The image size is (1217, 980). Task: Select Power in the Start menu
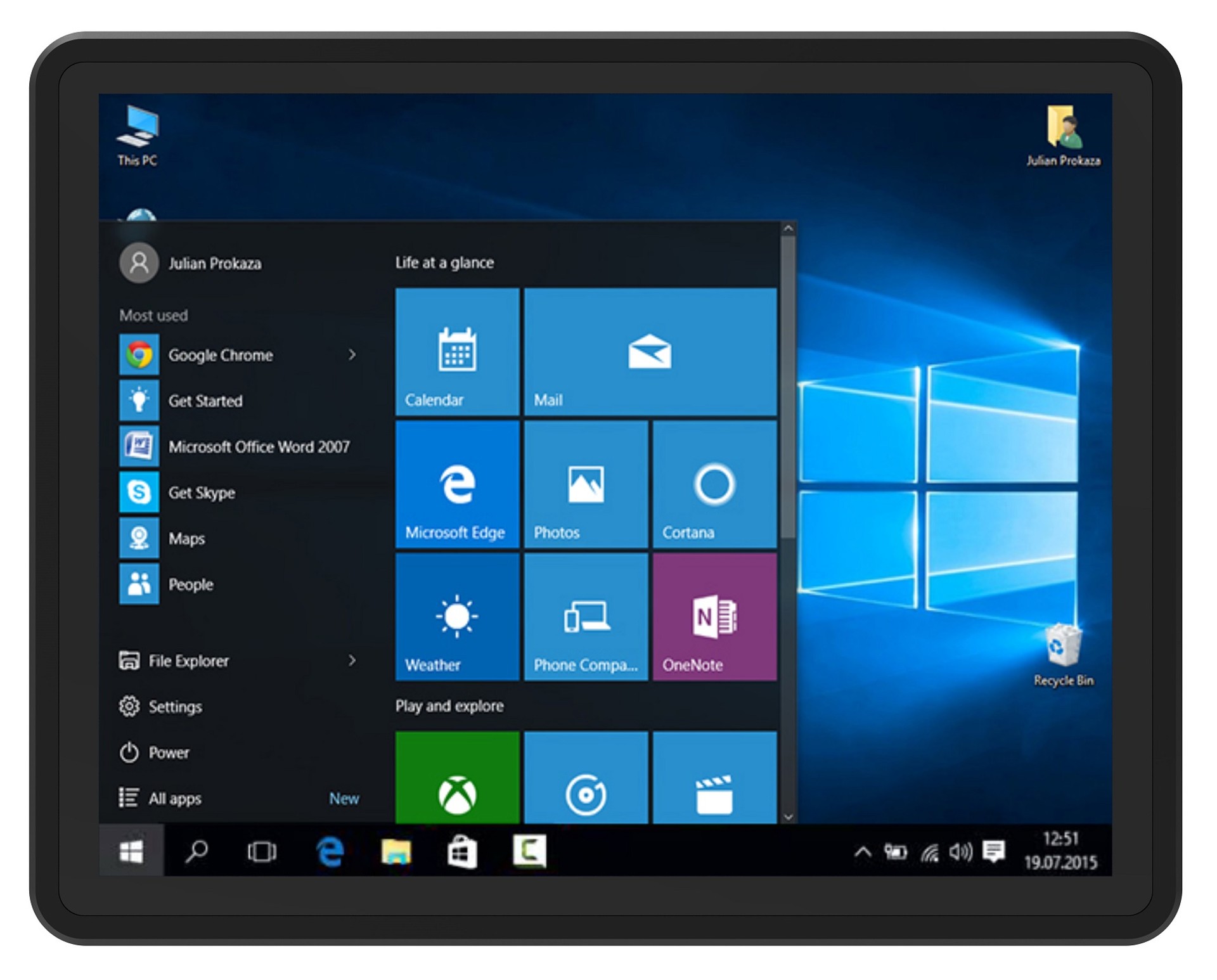point(168,752)
